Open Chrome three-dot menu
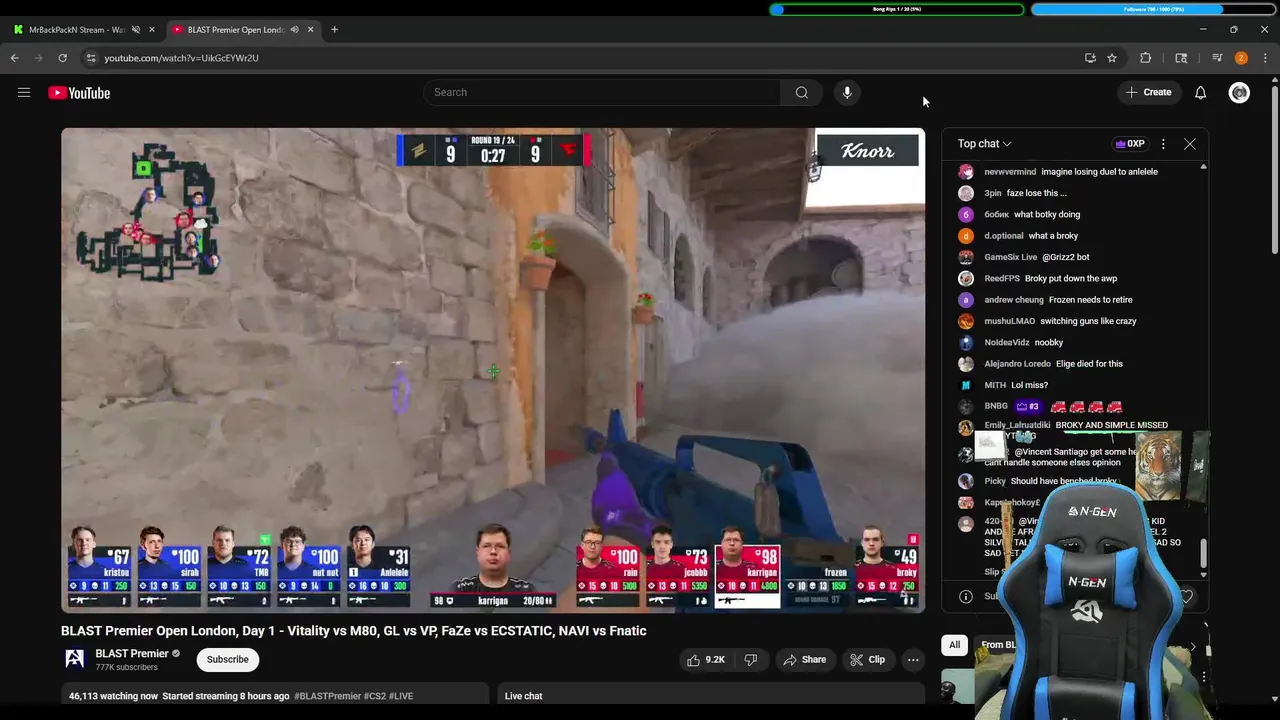Image resolution: width=1280 pixels, height=720 pixels. [x=1265, y=58]
